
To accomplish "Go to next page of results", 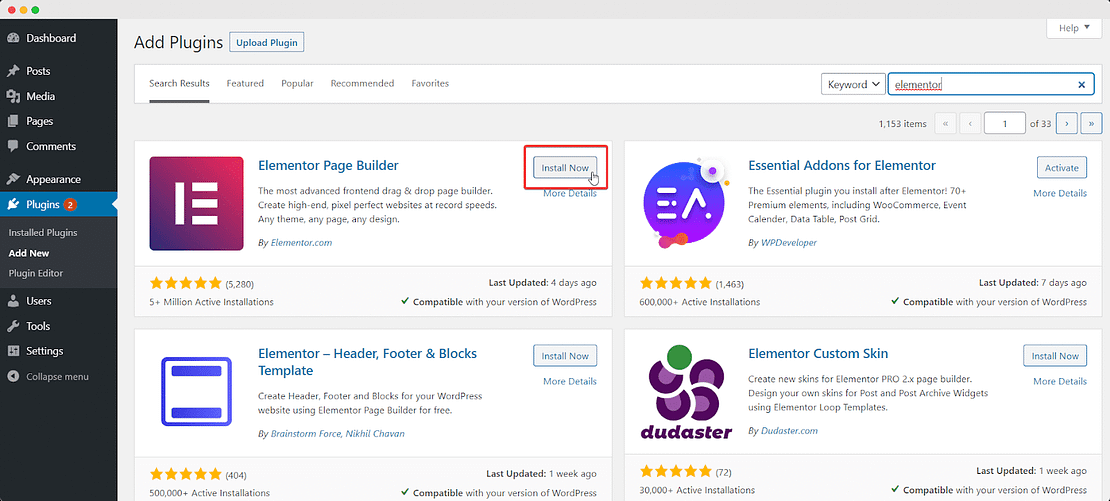I will 1067,123.
